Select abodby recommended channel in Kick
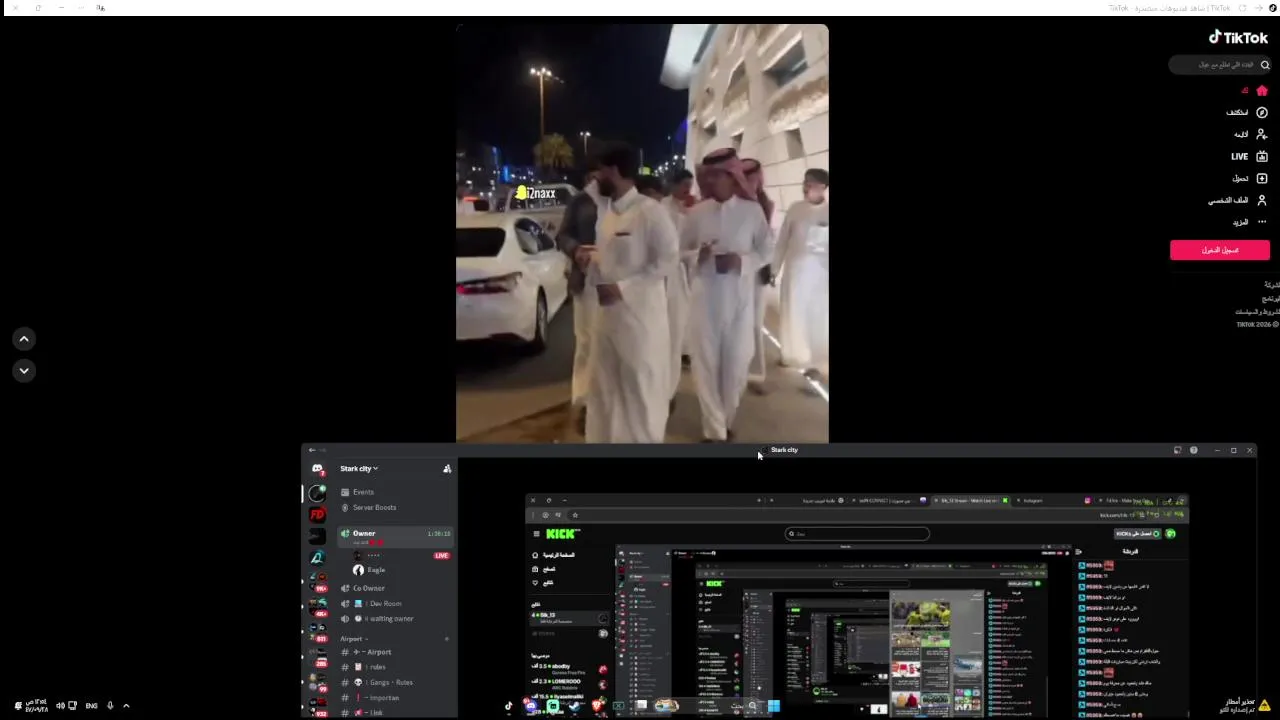Screen dimensions: 1280x720 point(568,667)
